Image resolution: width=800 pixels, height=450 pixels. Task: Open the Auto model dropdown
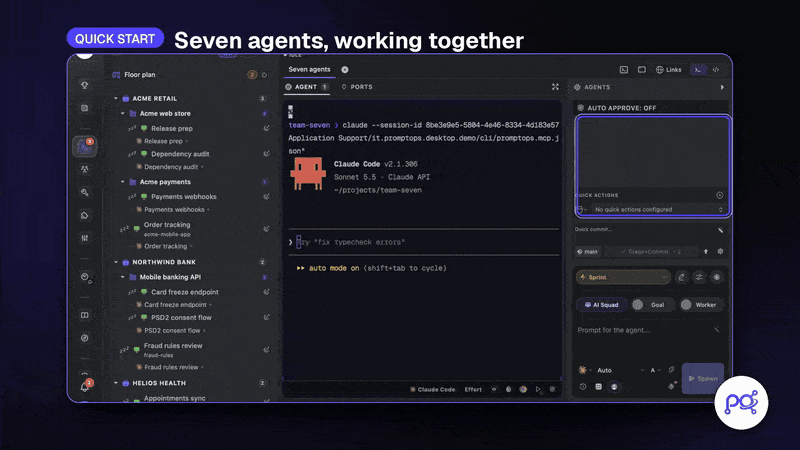[620, 370]
